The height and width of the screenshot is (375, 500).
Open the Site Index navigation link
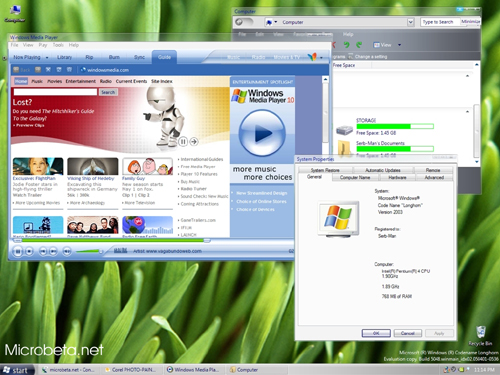pyautogui.click(x=162, y=81)
